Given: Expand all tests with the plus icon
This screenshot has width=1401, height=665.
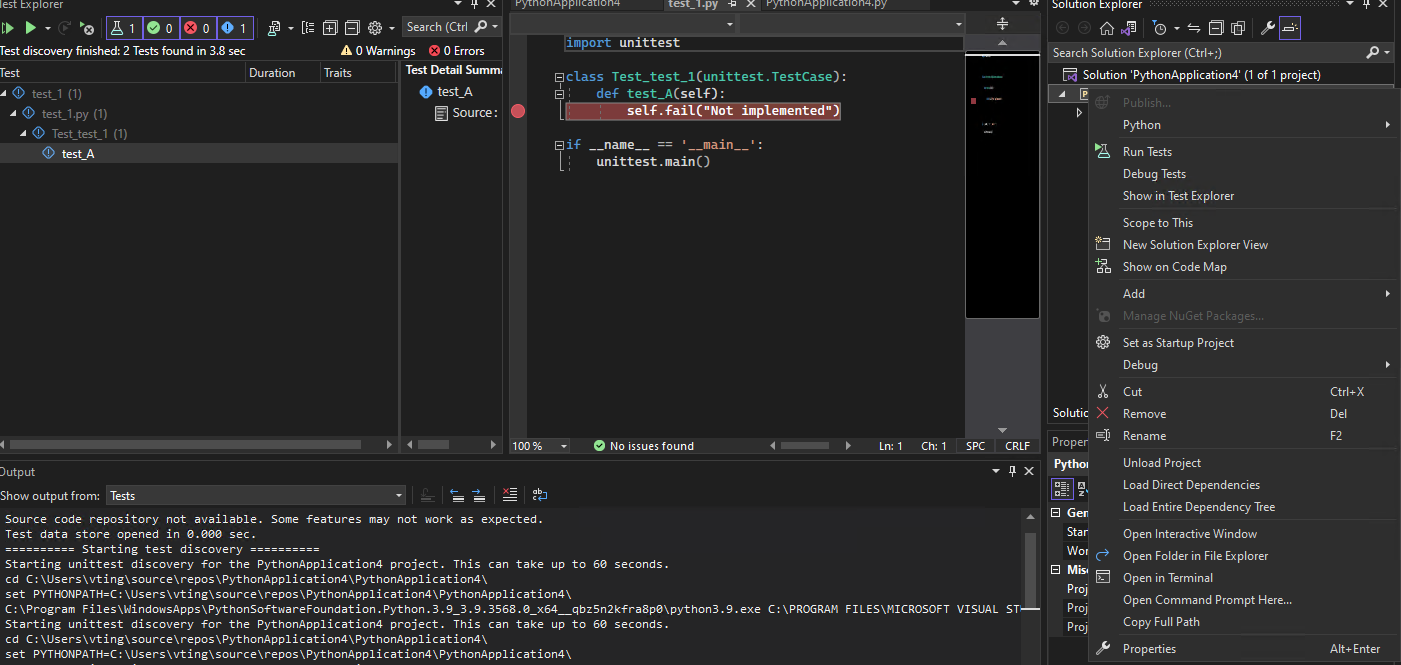Looking at the screenshot, I should tap(330, 28).
